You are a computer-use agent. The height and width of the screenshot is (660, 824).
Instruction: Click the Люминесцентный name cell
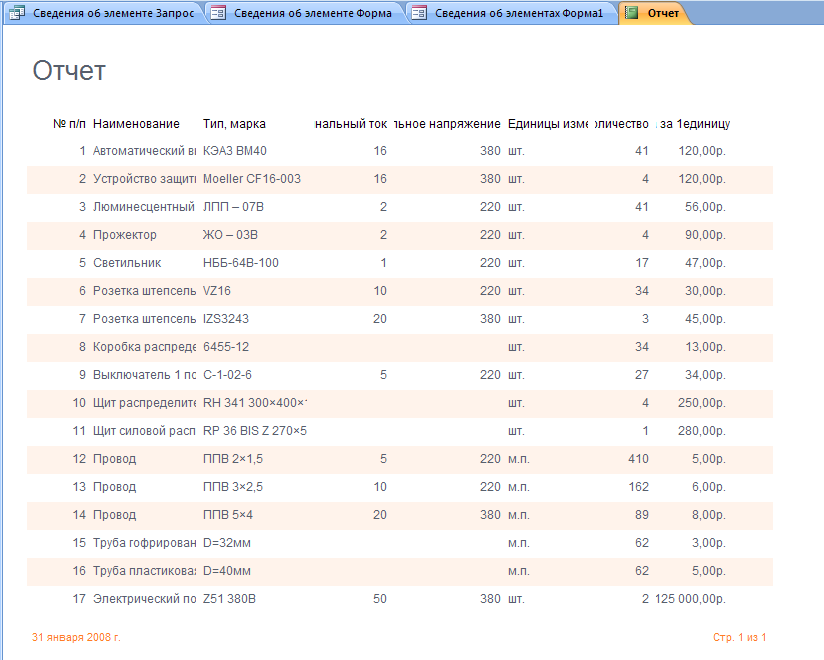tap(144, 207)
